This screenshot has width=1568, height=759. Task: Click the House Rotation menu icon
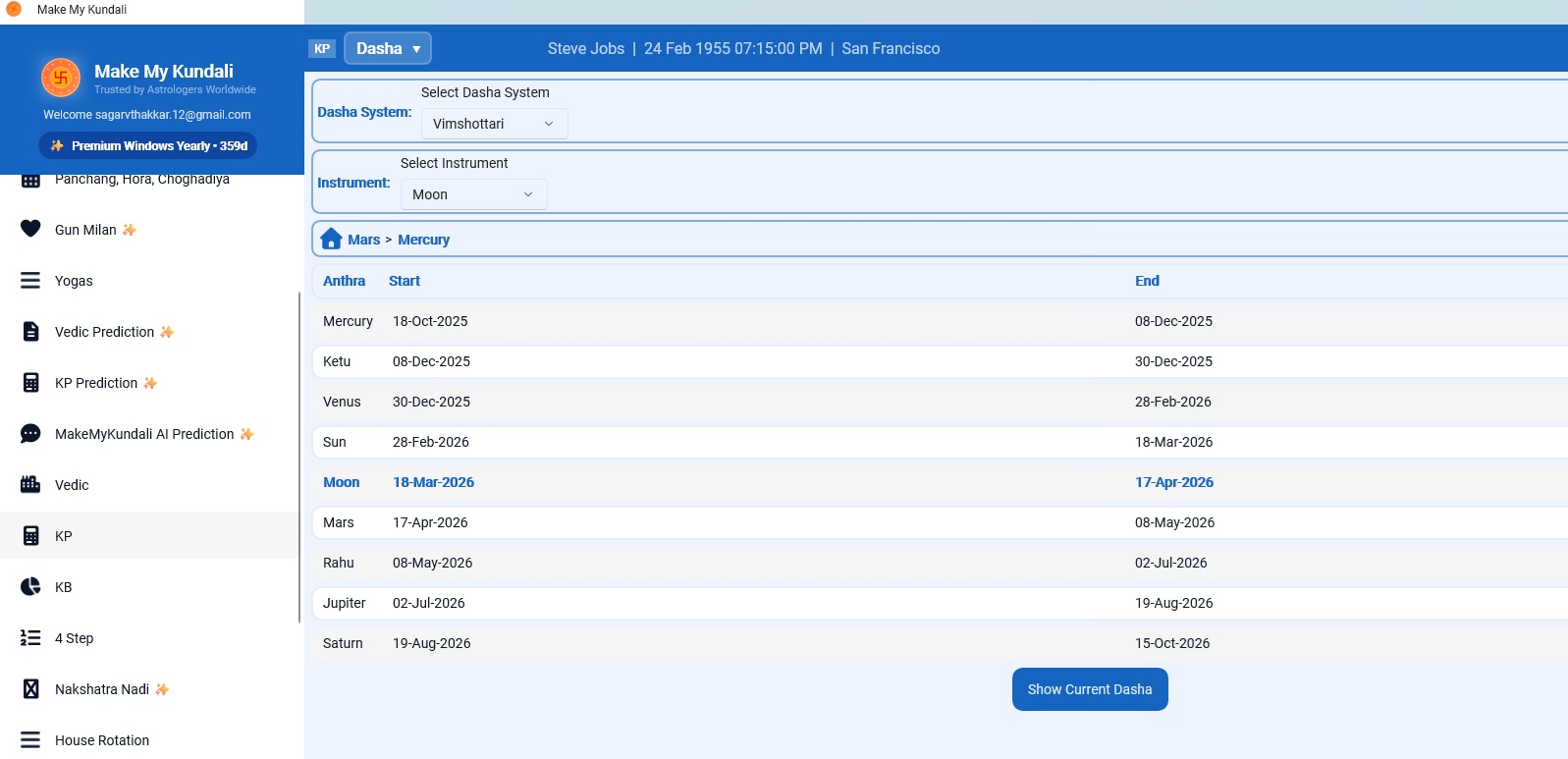coord(30,739)
